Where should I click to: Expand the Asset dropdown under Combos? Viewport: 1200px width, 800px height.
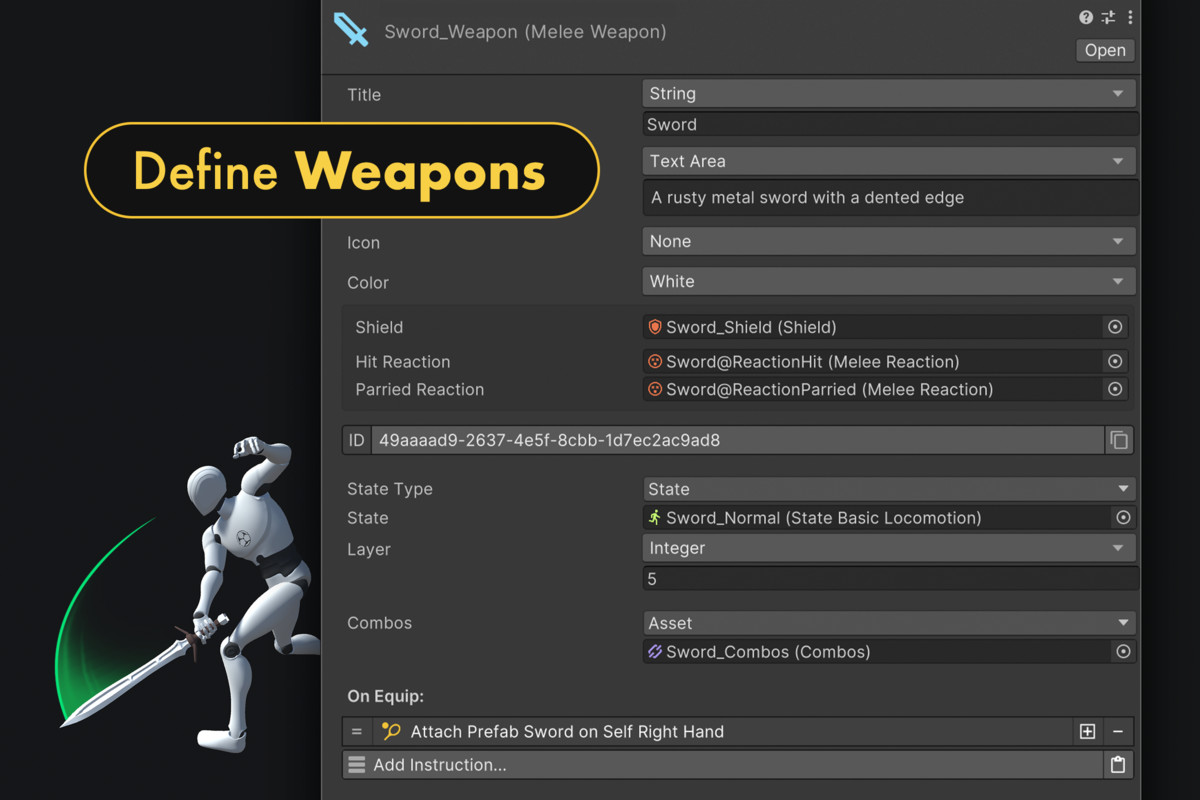pos(888,622)
